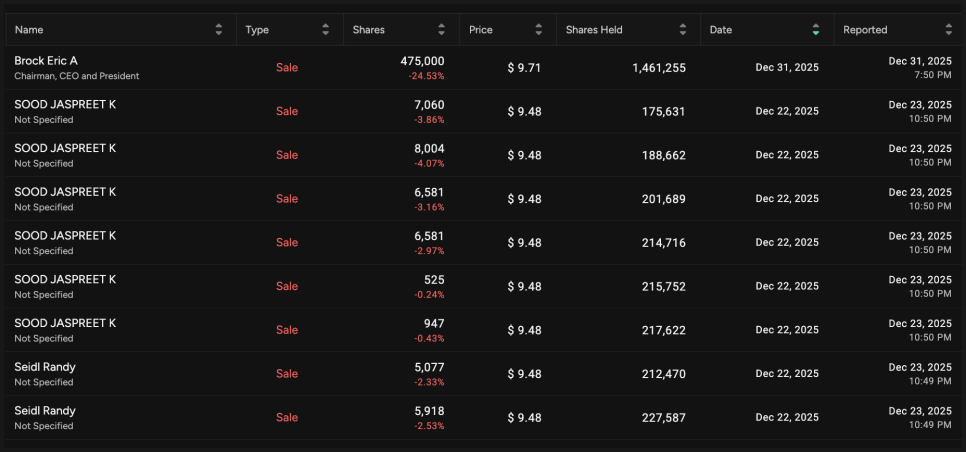The height and width of the screenshot is (452, 966).
Task: Select the 1,461,255 shares held value
Action: coord(658,67)
